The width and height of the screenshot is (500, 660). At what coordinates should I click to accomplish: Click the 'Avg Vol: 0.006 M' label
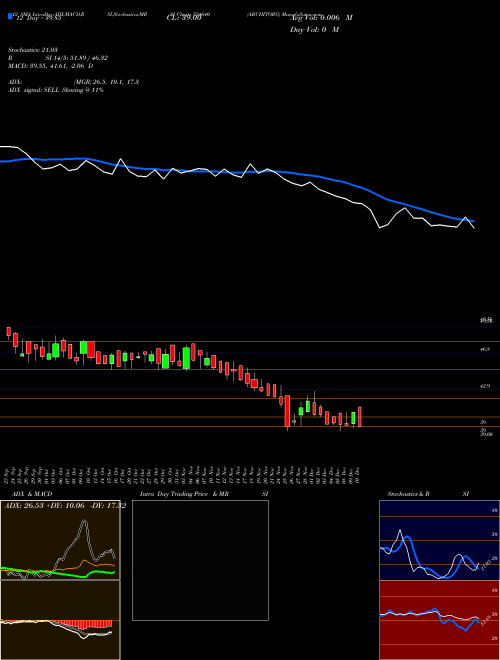click(x=321, y=18)
